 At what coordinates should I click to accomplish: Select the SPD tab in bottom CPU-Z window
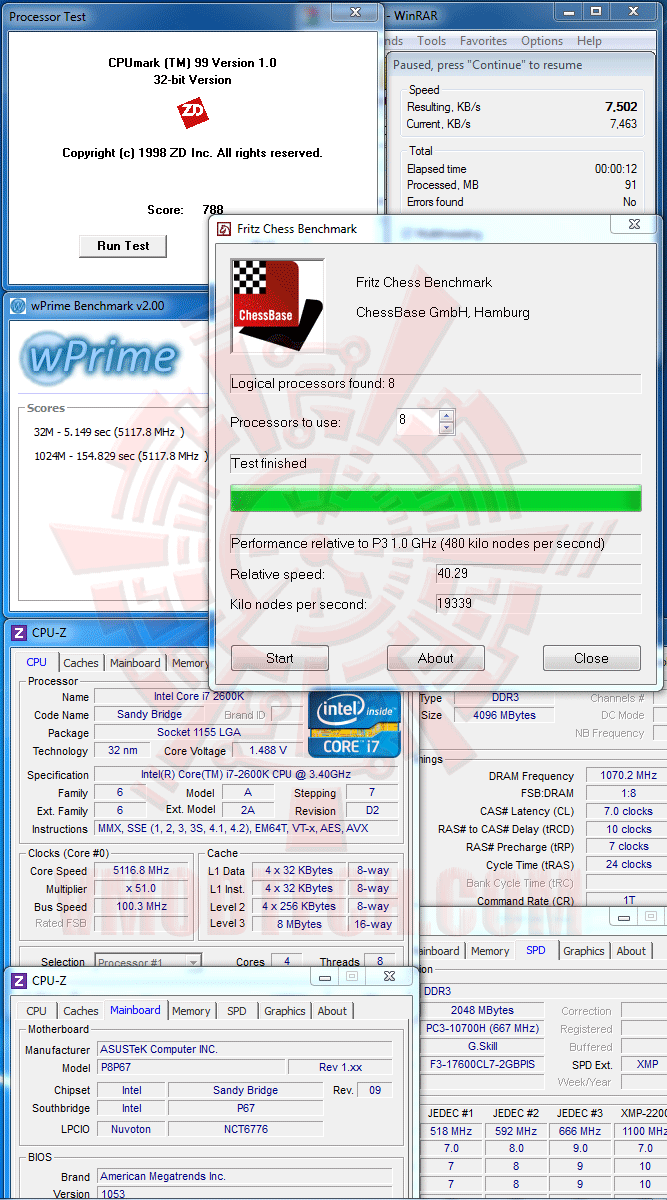(x=236, y=1011)
